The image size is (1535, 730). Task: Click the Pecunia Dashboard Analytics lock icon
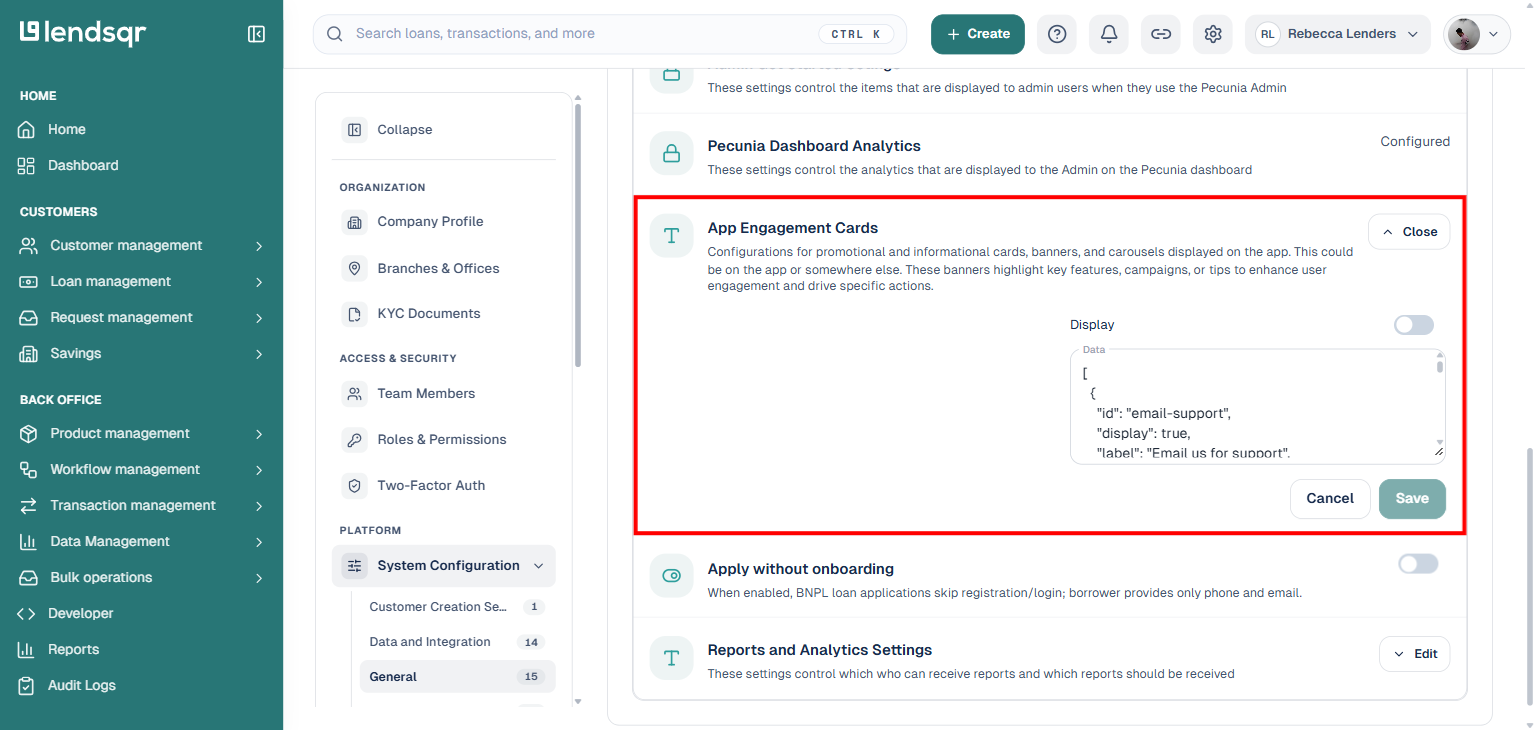pos(672,154)
